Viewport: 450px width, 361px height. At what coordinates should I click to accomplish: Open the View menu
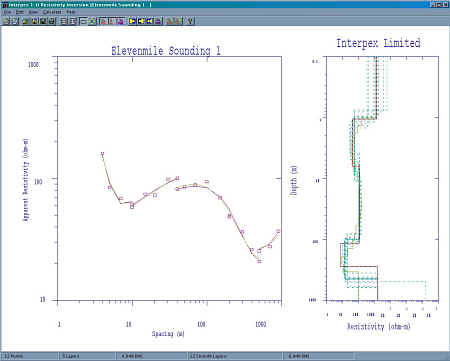[x=33, y=12]
